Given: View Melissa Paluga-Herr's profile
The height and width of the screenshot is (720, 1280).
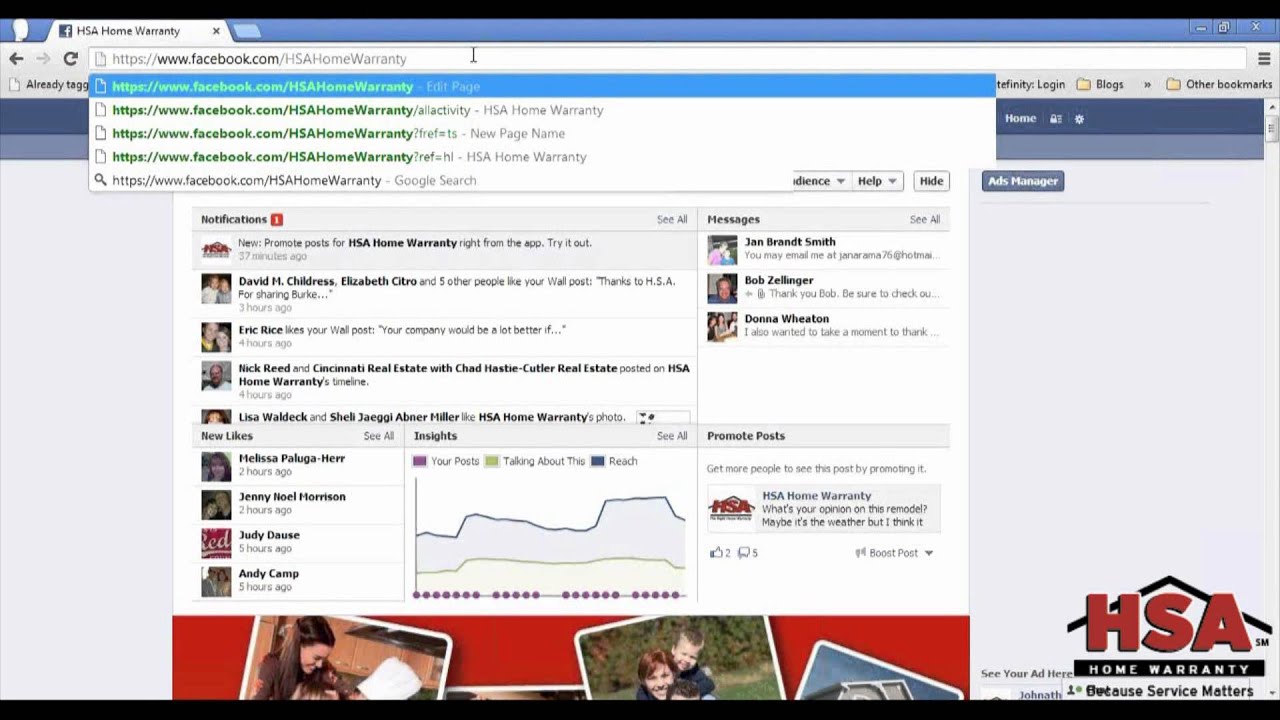Looking at the screenshot, I should (291, 458).
